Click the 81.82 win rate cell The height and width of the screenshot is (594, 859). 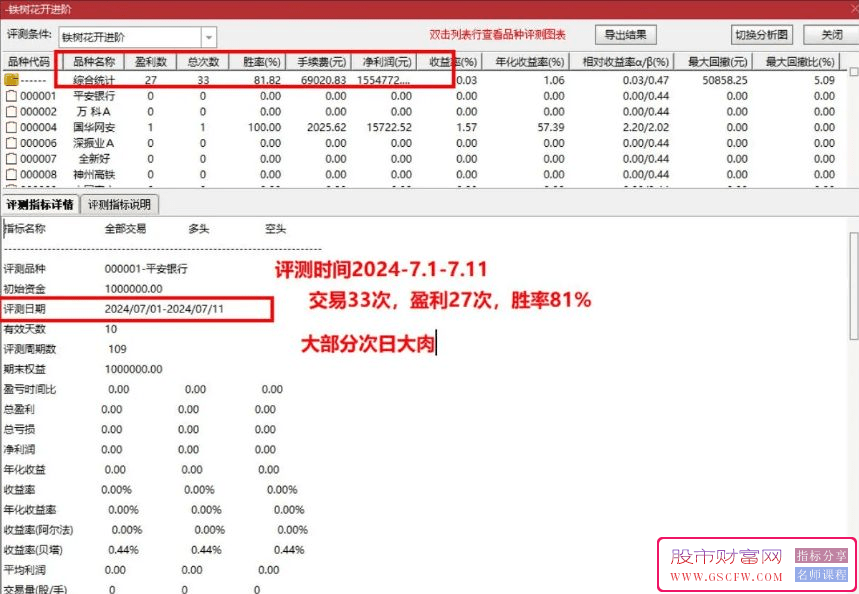267,80
